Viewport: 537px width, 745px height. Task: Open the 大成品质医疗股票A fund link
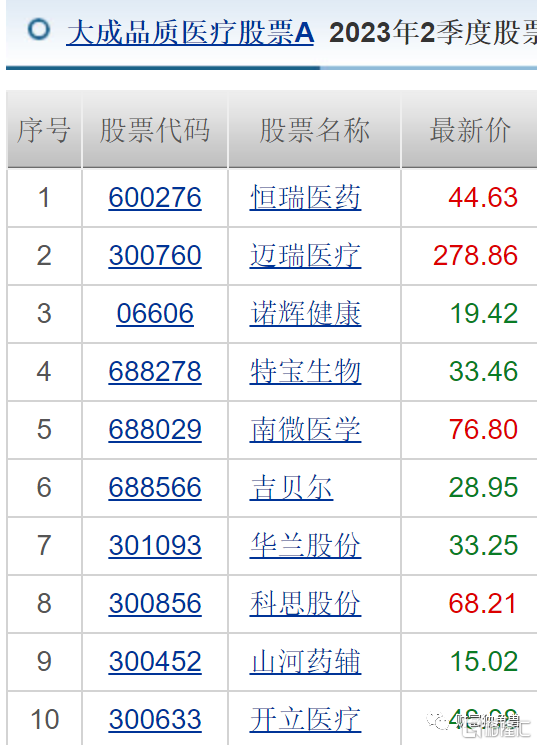point(190,33)
